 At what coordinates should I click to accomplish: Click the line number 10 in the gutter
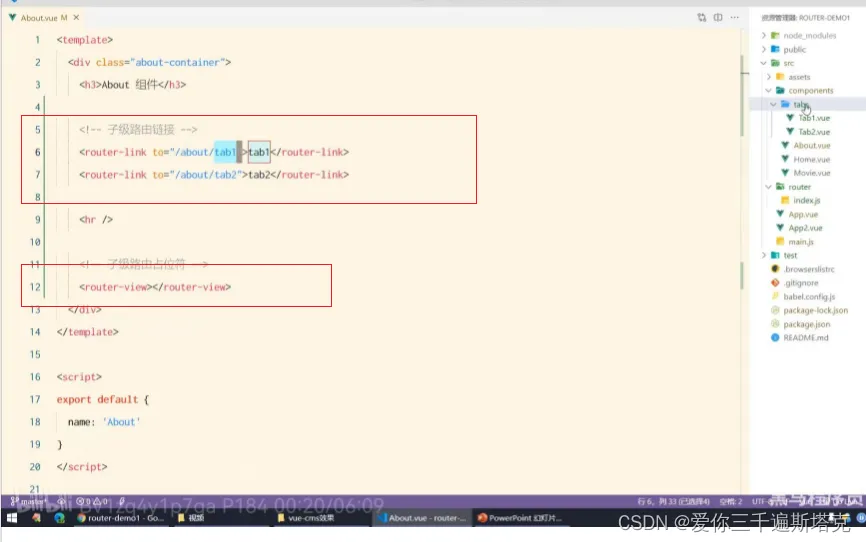[x=35, y=242]
